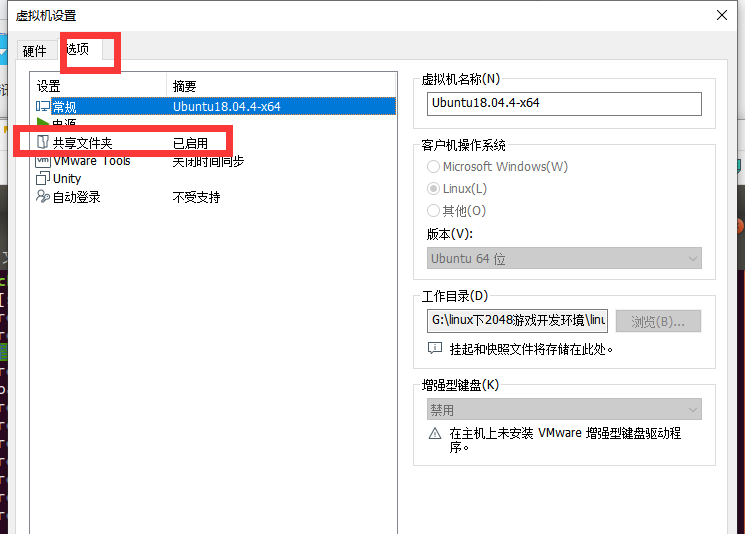The image size is (745, 534).
Task: Click the warning triangle icon
Action: click(435, 433)
